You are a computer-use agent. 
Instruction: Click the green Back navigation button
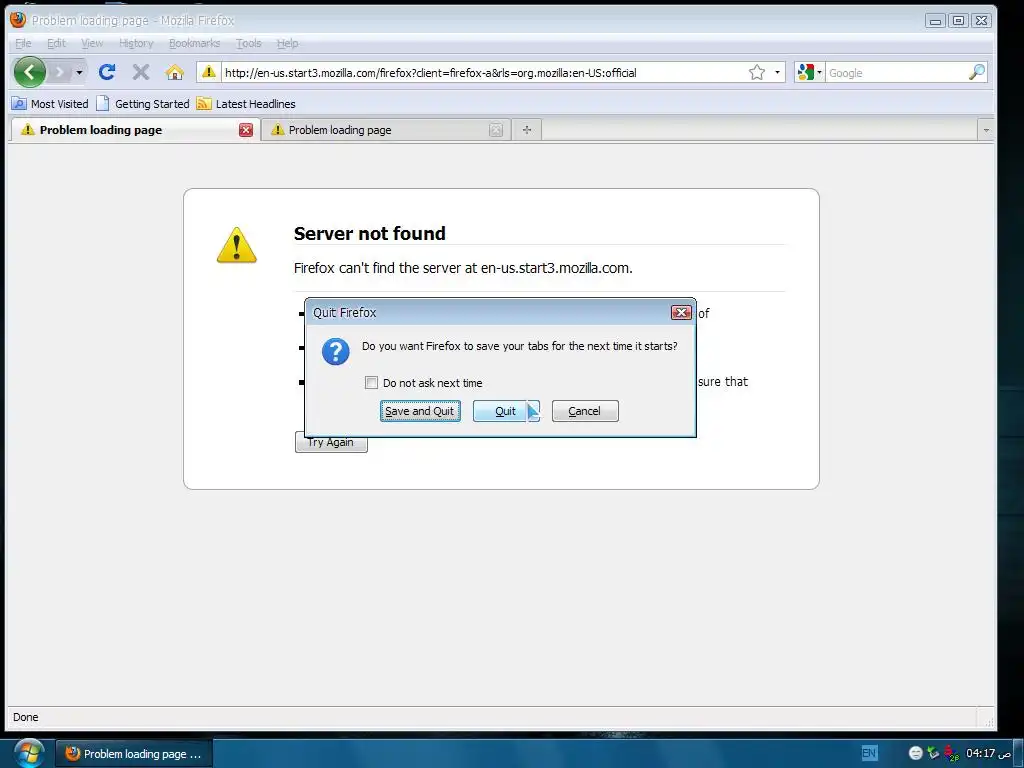point(29,72)
